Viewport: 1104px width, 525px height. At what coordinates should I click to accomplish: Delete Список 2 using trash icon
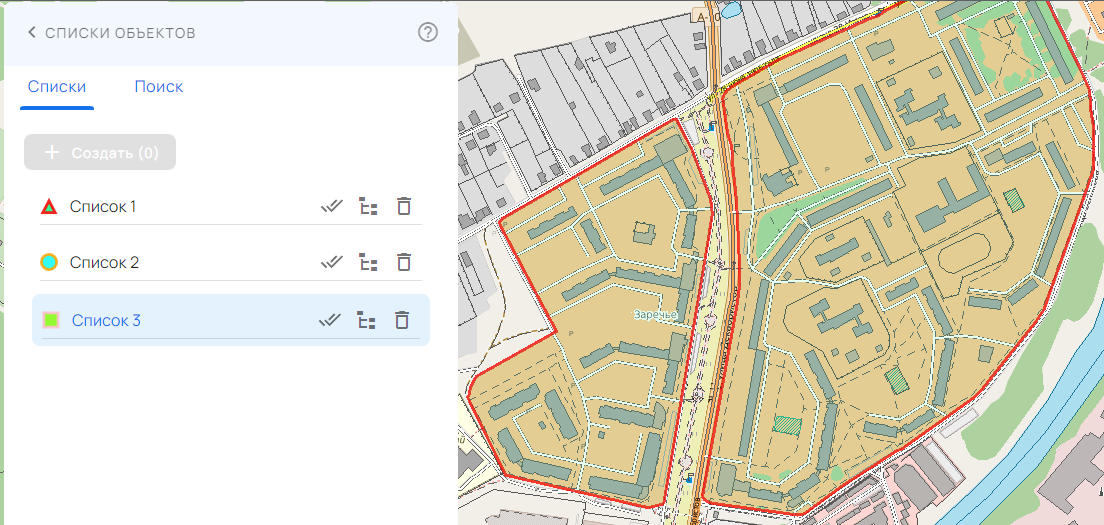403,263
